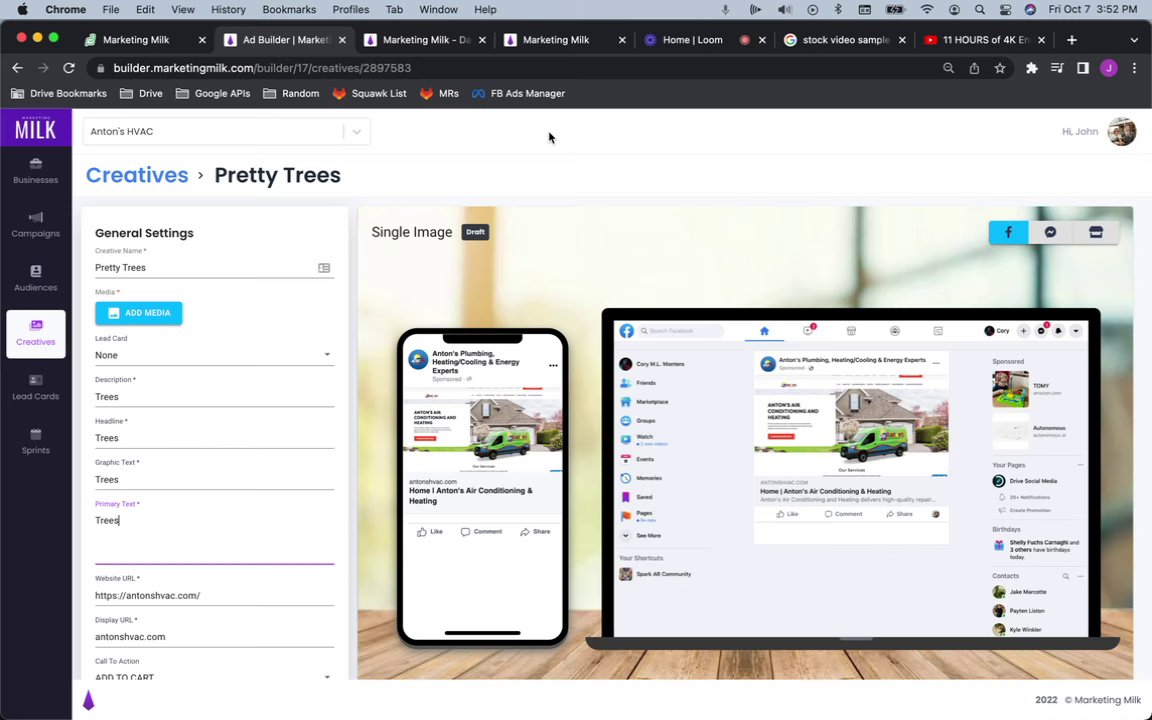Switch to Marketing Milk - Da tab
Image resolution: width=1152 pixels, height=720 pixels.
(x=425, y=40)
